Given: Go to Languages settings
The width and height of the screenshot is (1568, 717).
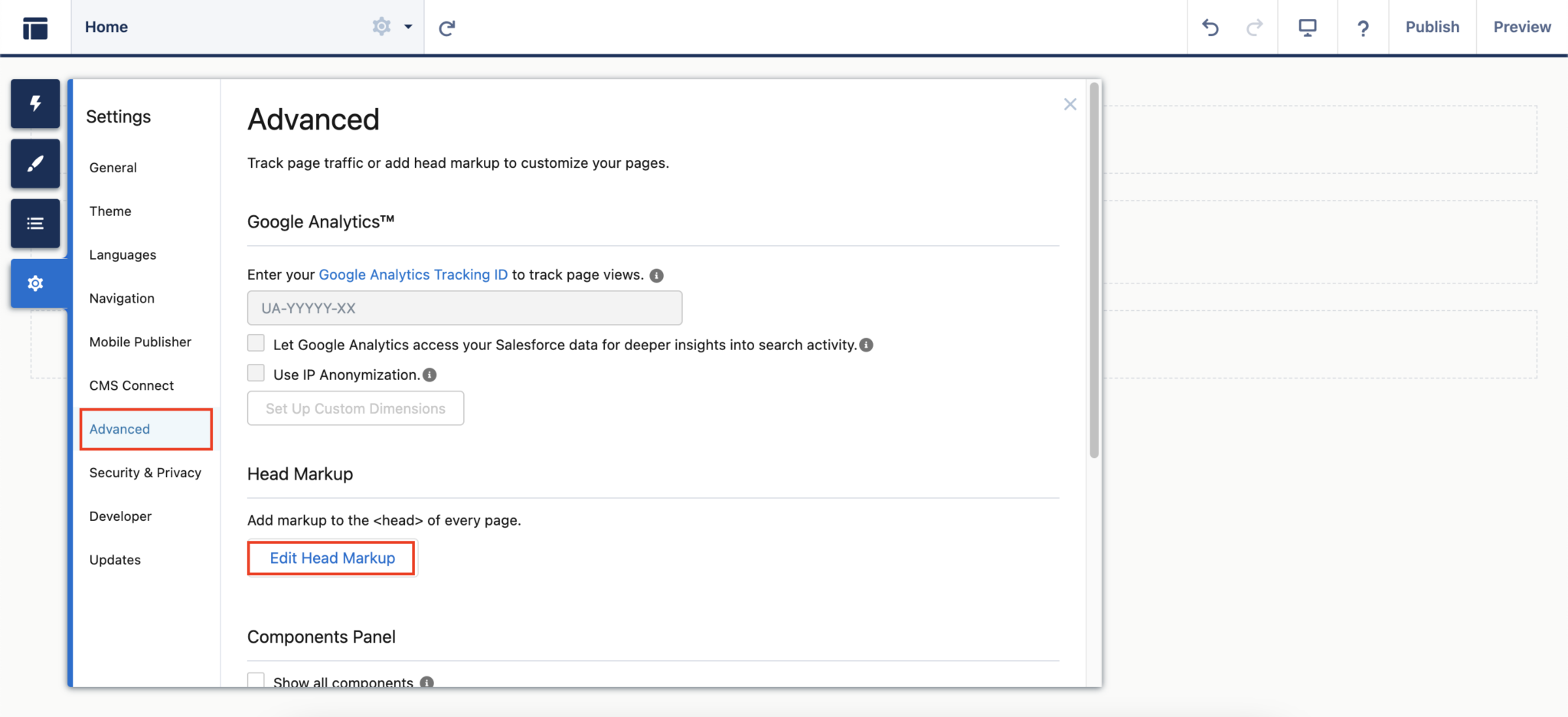Looking at the screenshot, I should [x=122, y=255].
